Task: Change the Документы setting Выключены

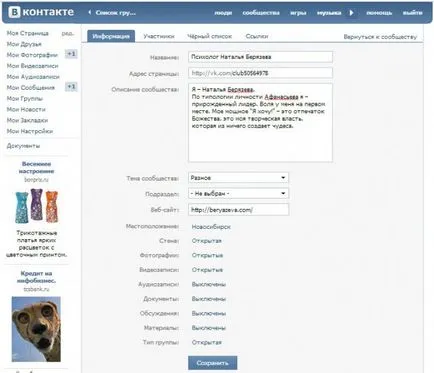Action: (209, 299)
